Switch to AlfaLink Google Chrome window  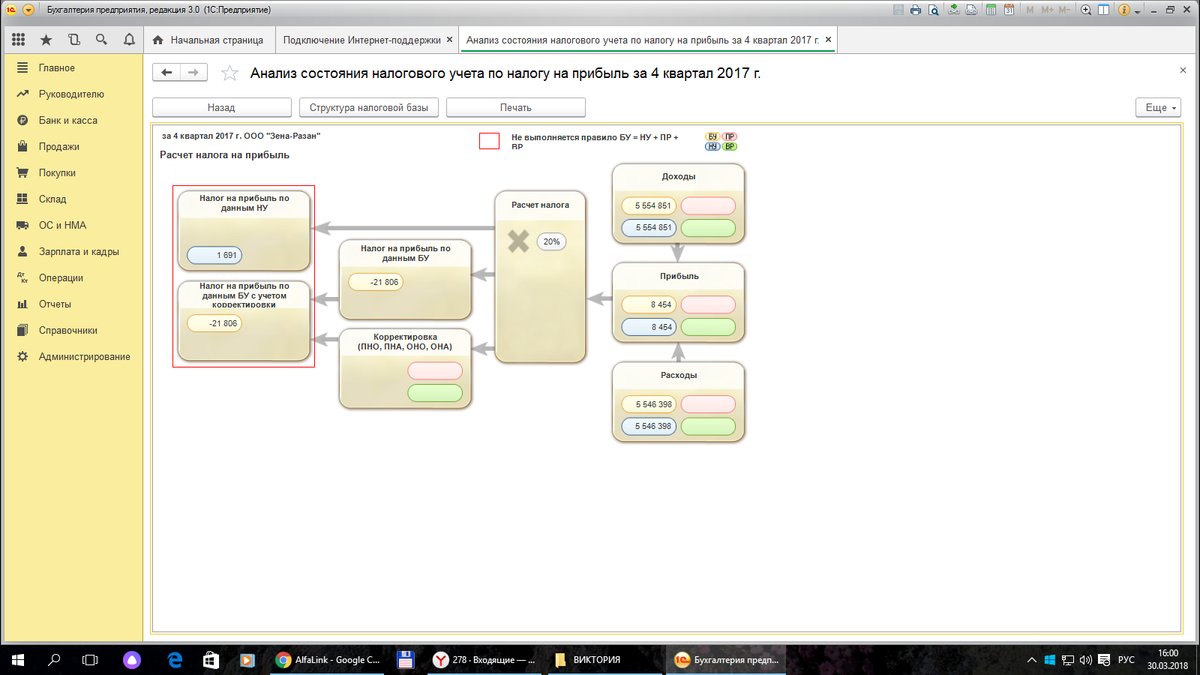pyautogui.click(x=330, y=660)
